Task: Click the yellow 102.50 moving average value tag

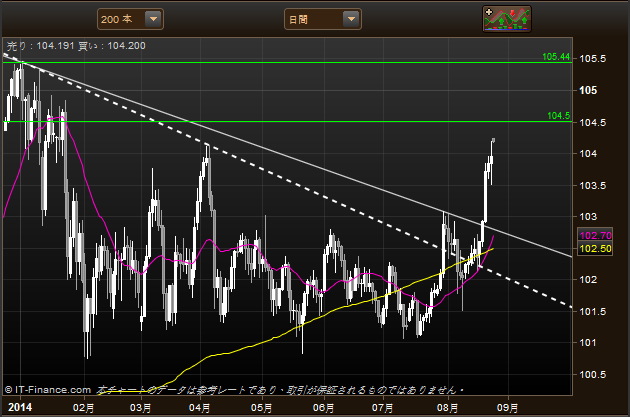Action: point(595,249)
